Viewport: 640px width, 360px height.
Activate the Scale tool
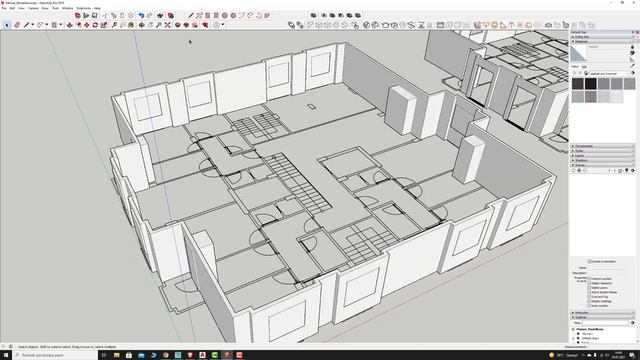(104, 25)
